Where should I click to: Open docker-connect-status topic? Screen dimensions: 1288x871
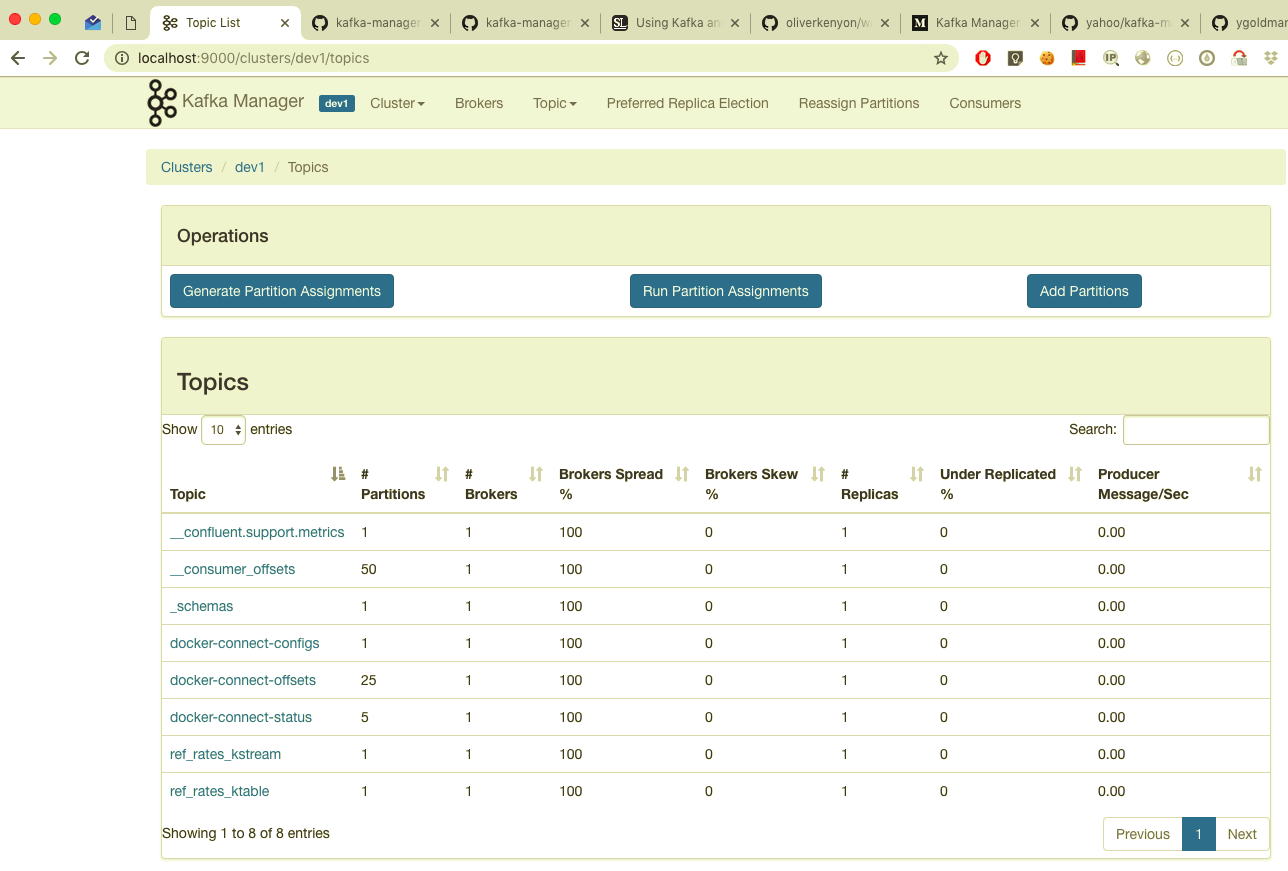[241, 717]
